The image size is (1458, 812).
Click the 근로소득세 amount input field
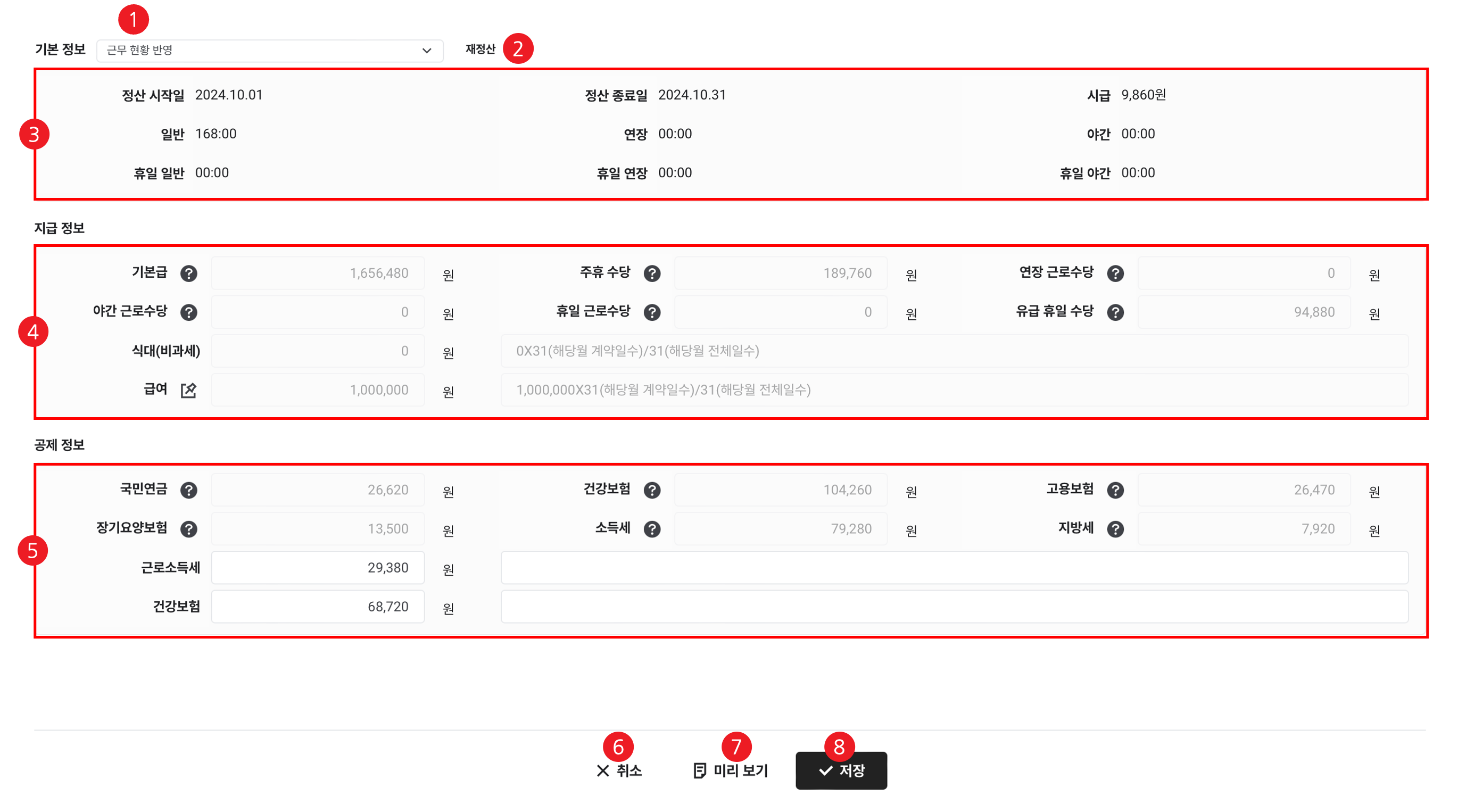click(x=318, y=568)
